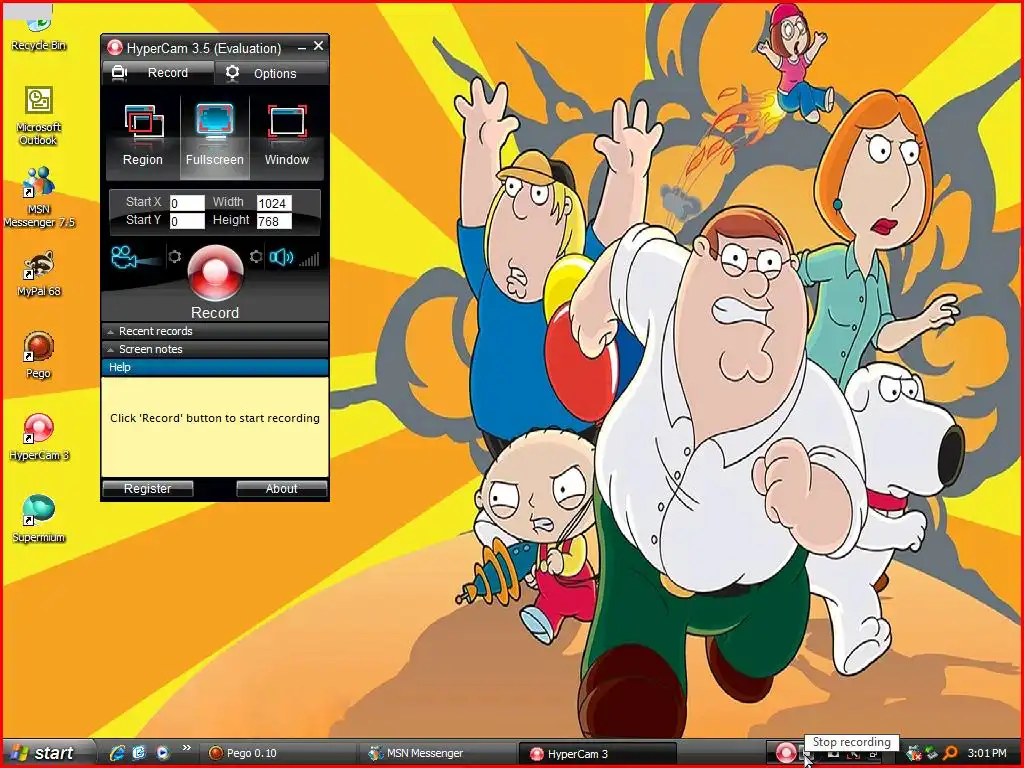Click the HyperCam logo in the title bar
This screenshot has height=768, width=1024.
pyautogui.click(x=115, y=47)
